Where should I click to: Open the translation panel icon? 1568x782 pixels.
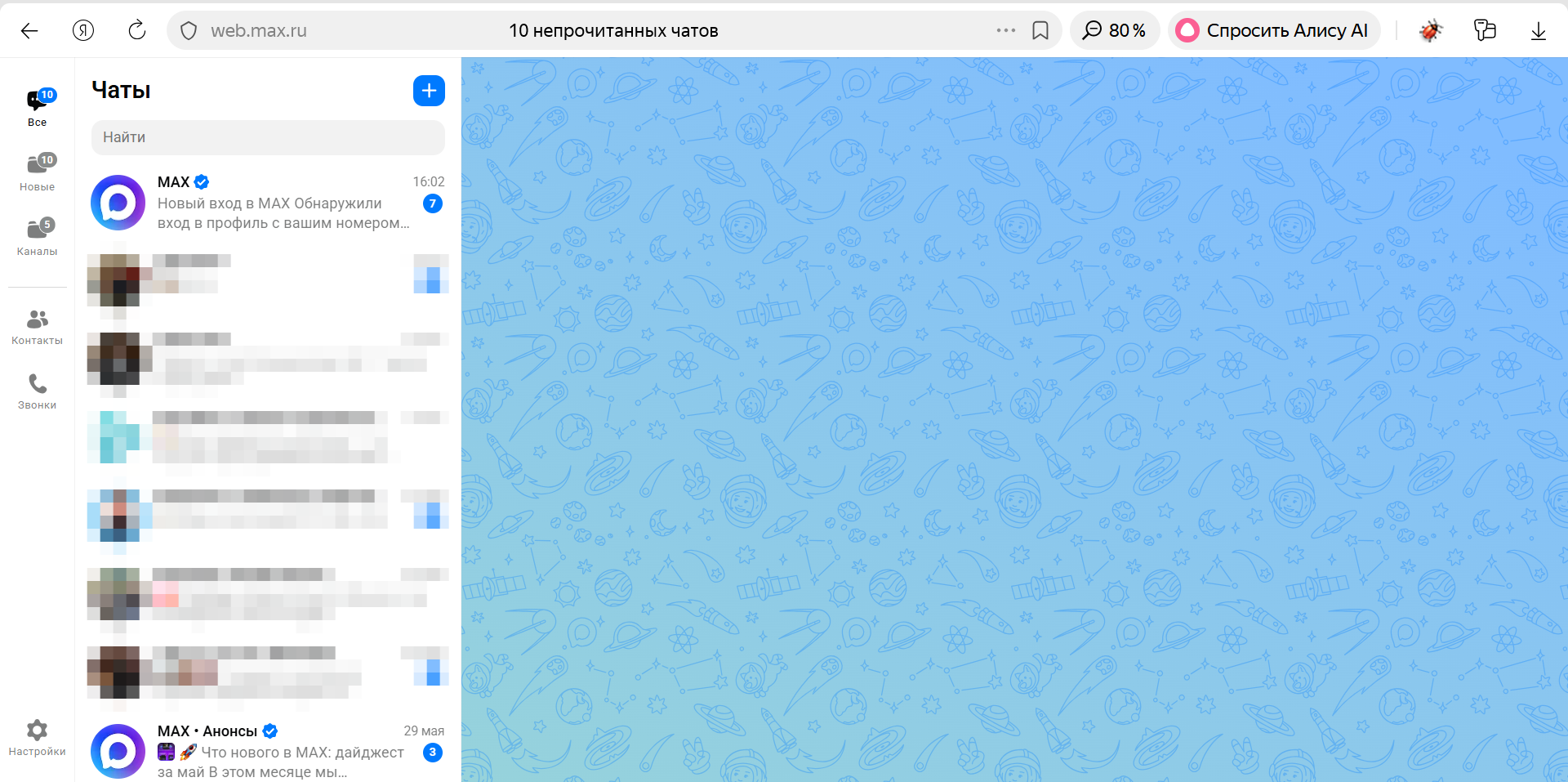[1485, 31]
